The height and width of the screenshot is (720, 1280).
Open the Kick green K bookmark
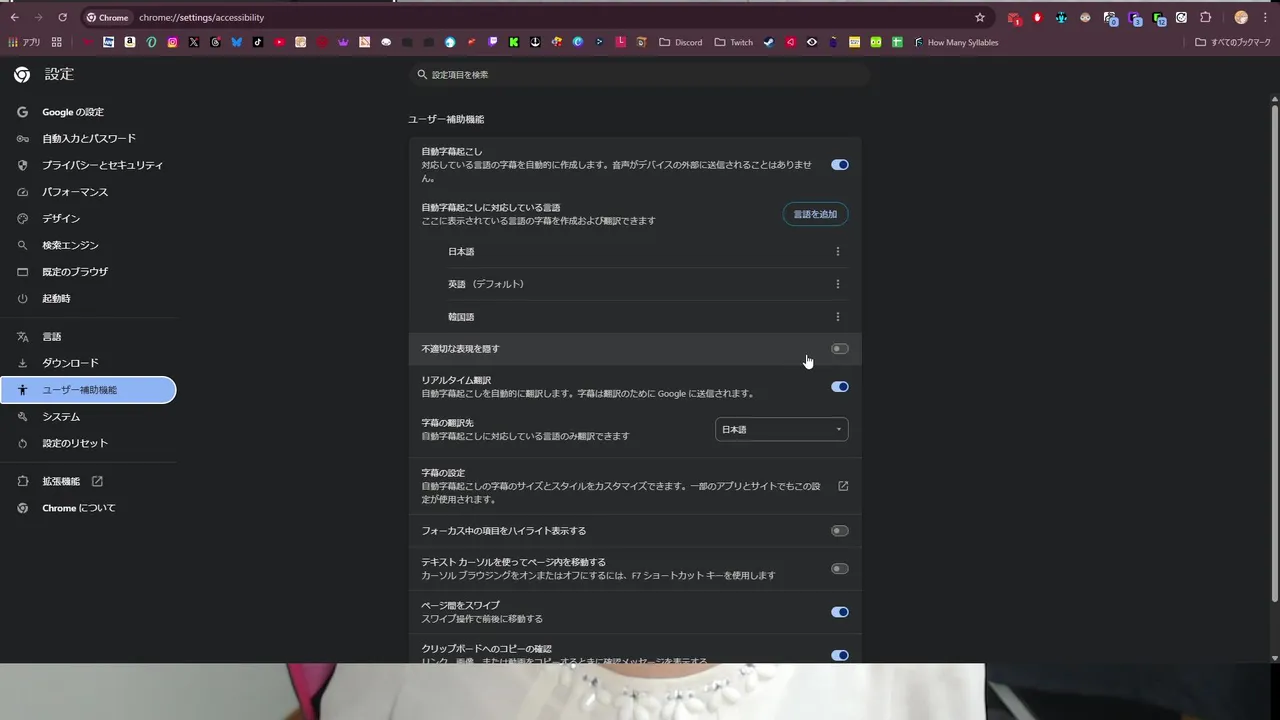513,42
